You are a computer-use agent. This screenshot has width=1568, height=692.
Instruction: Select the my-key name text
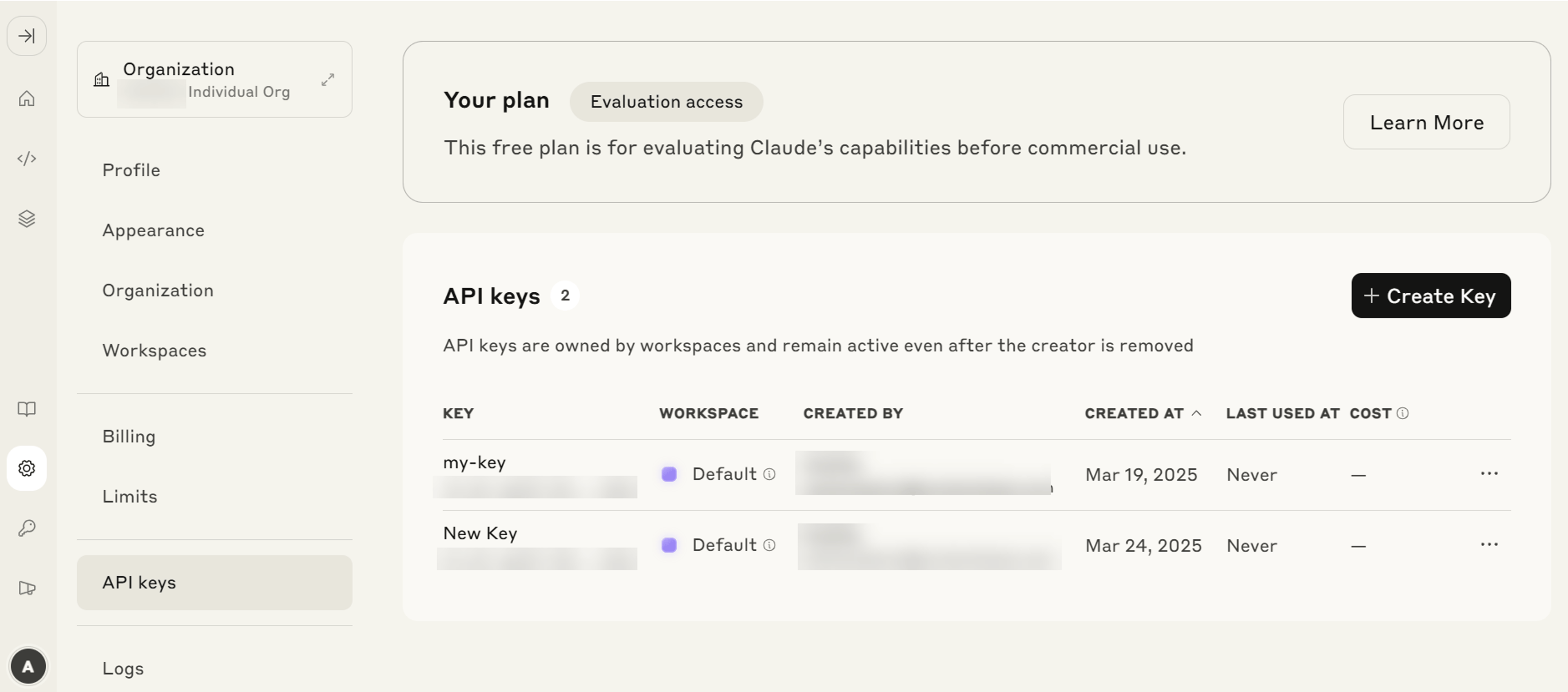[475, 463]
